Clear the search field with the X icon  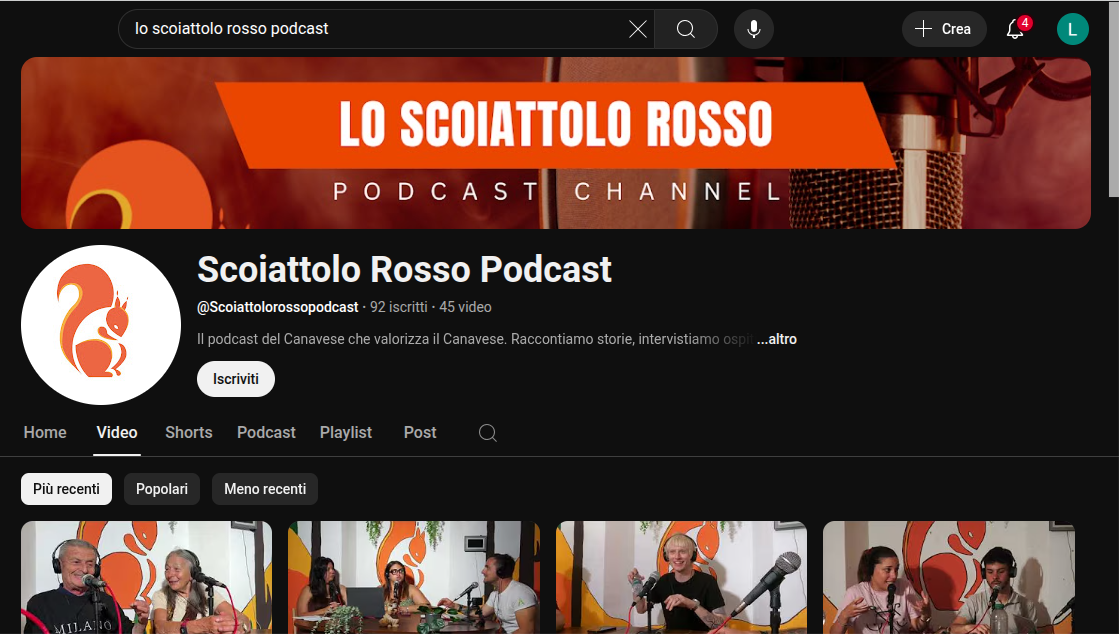[637, 29]
